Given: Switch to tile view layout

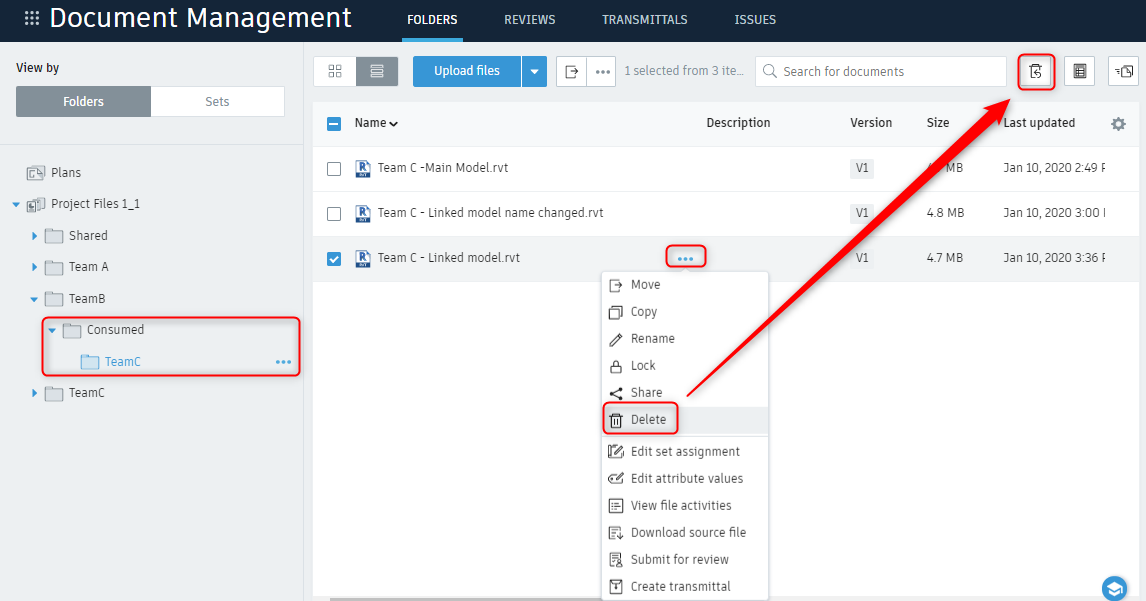Looking at the screenshot, I should 334,71.
